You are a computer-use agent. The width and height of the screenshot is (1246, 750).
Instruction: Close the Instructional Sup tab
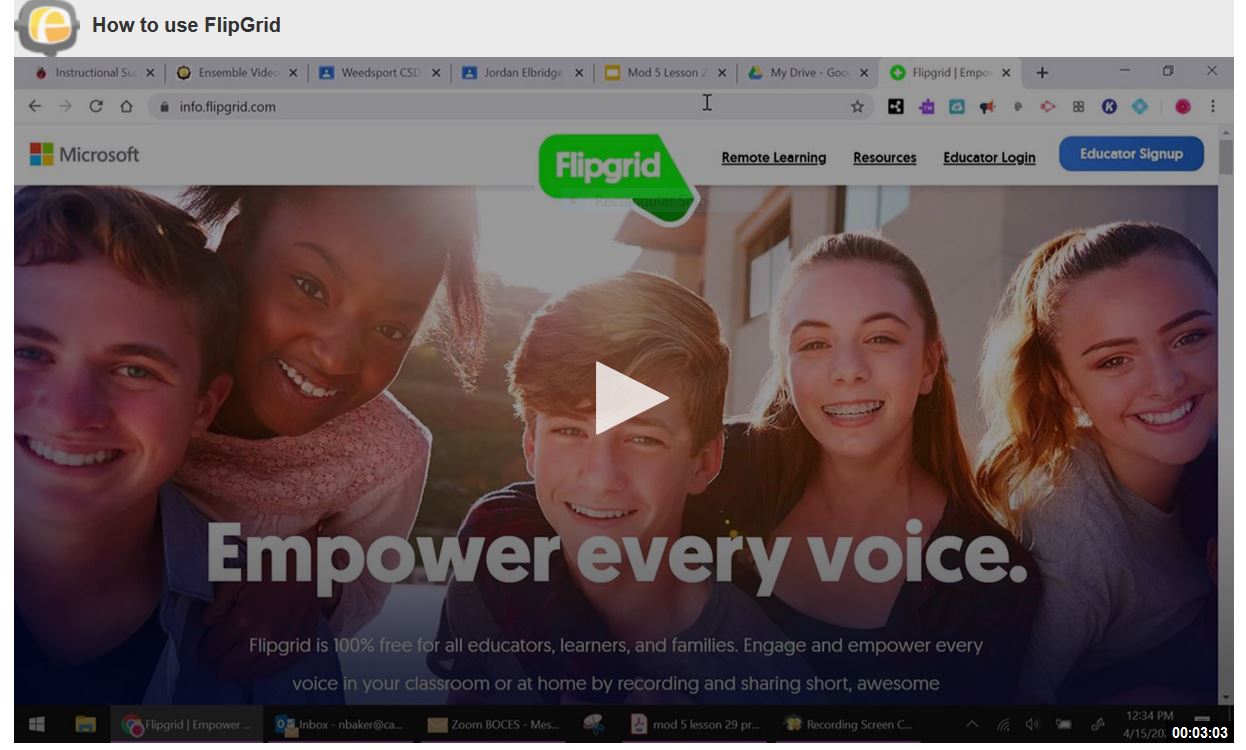[150, 72]
